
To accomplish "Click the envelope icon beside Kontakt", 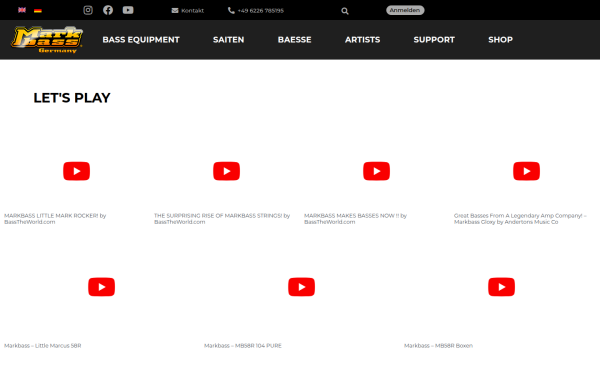I will (175, 10).
